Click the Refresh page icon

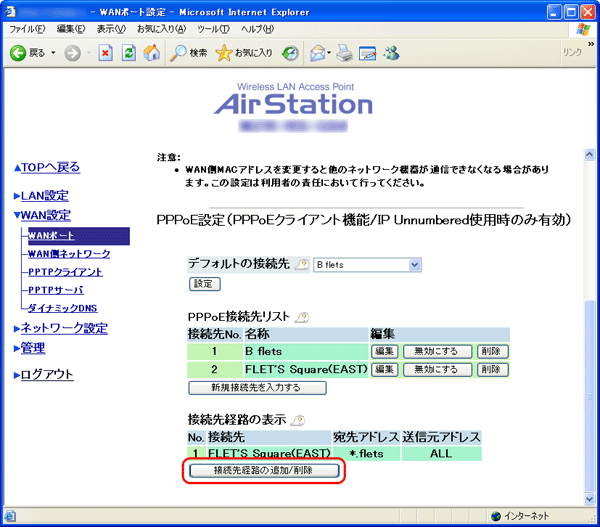click(129, 53)
